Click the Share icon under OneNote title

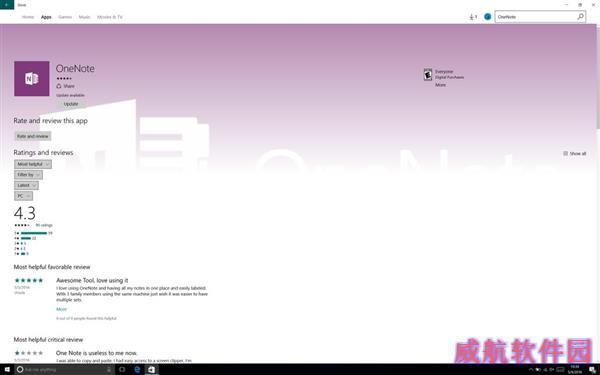click(x=59, y=86)
